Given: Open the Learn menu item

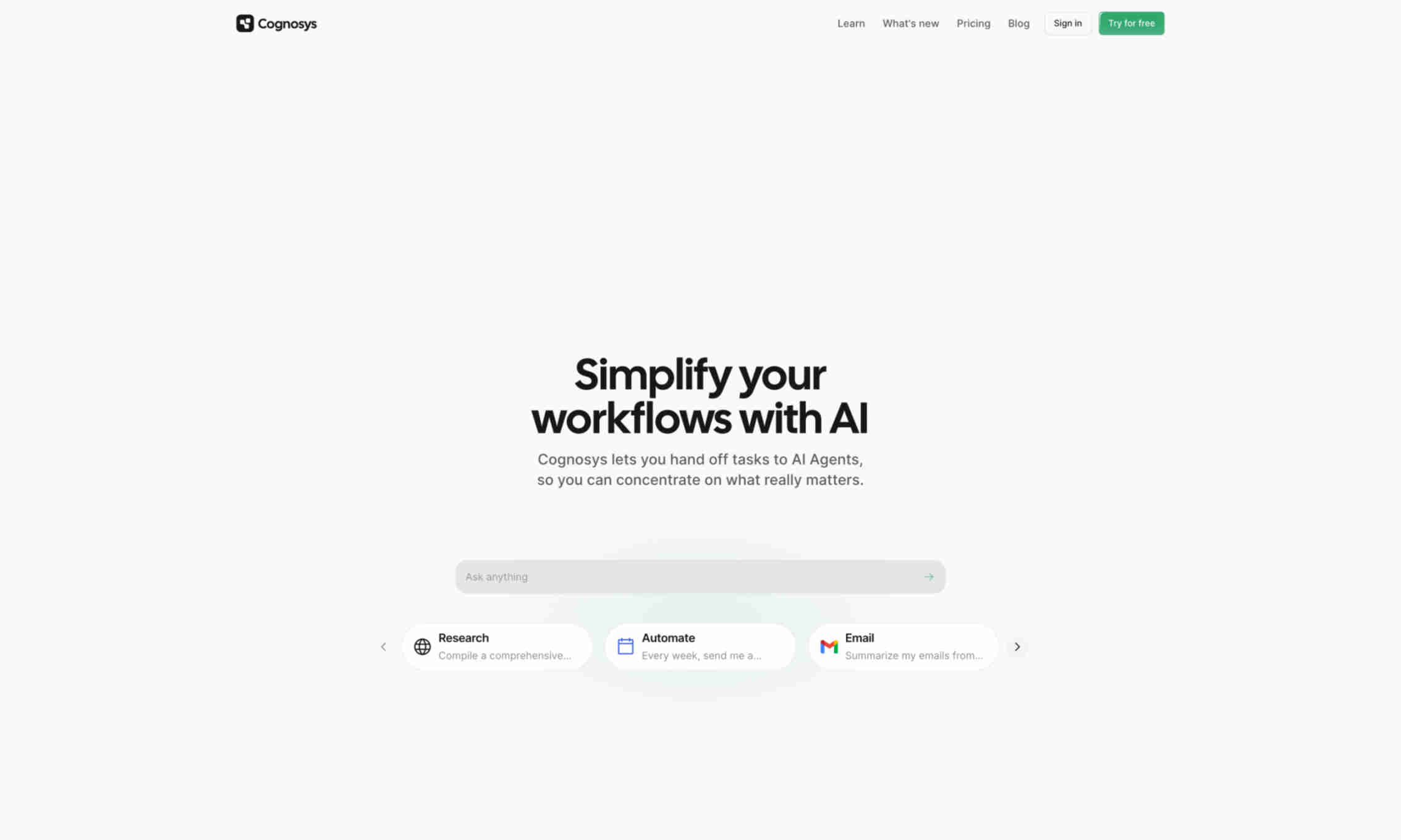Looking at the screenshot, I should (x=851, y=23).
